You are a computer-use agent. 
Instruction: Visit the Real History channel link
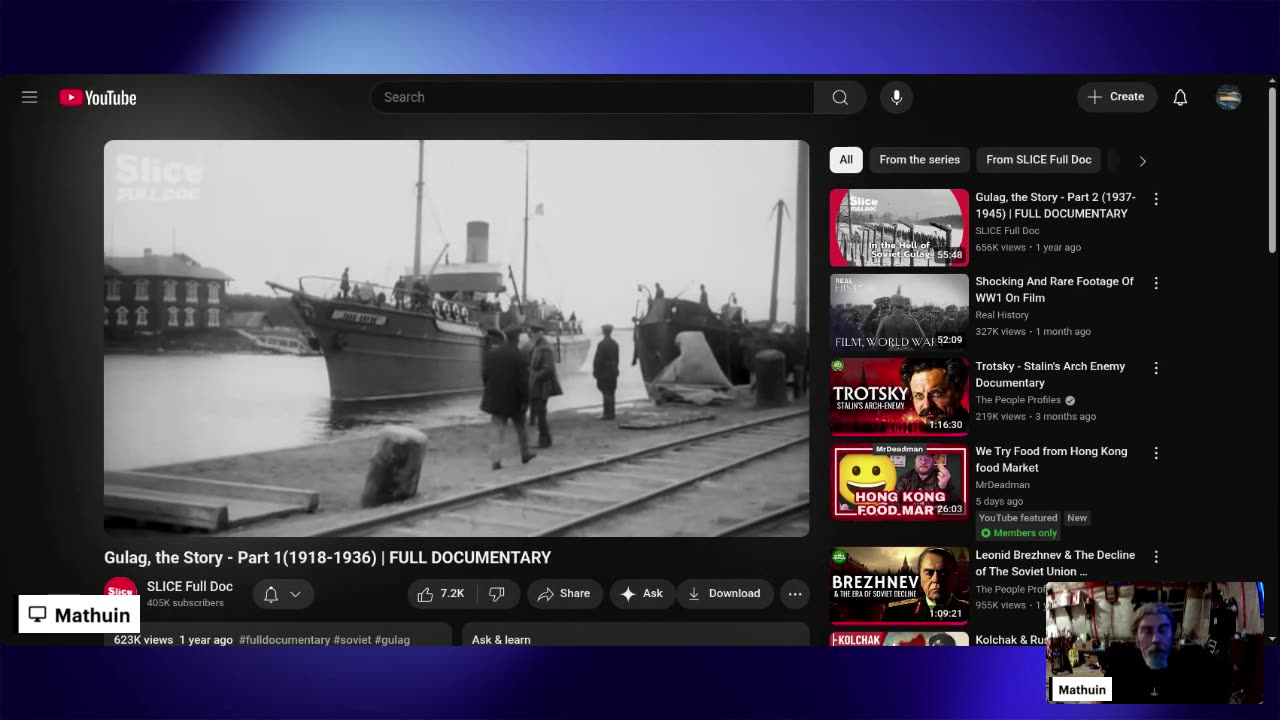(x=1002, y=315)
